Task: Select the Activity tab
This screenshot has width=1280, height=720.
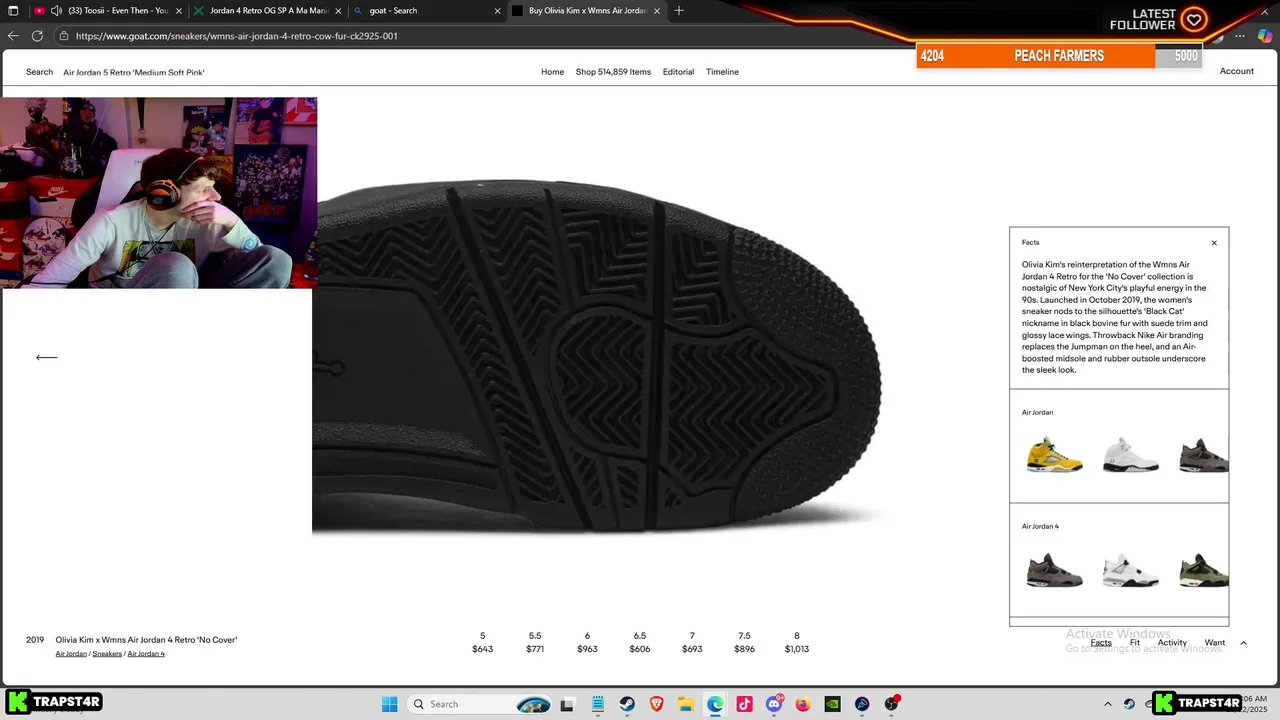Action: click(x=1172, y=643)
